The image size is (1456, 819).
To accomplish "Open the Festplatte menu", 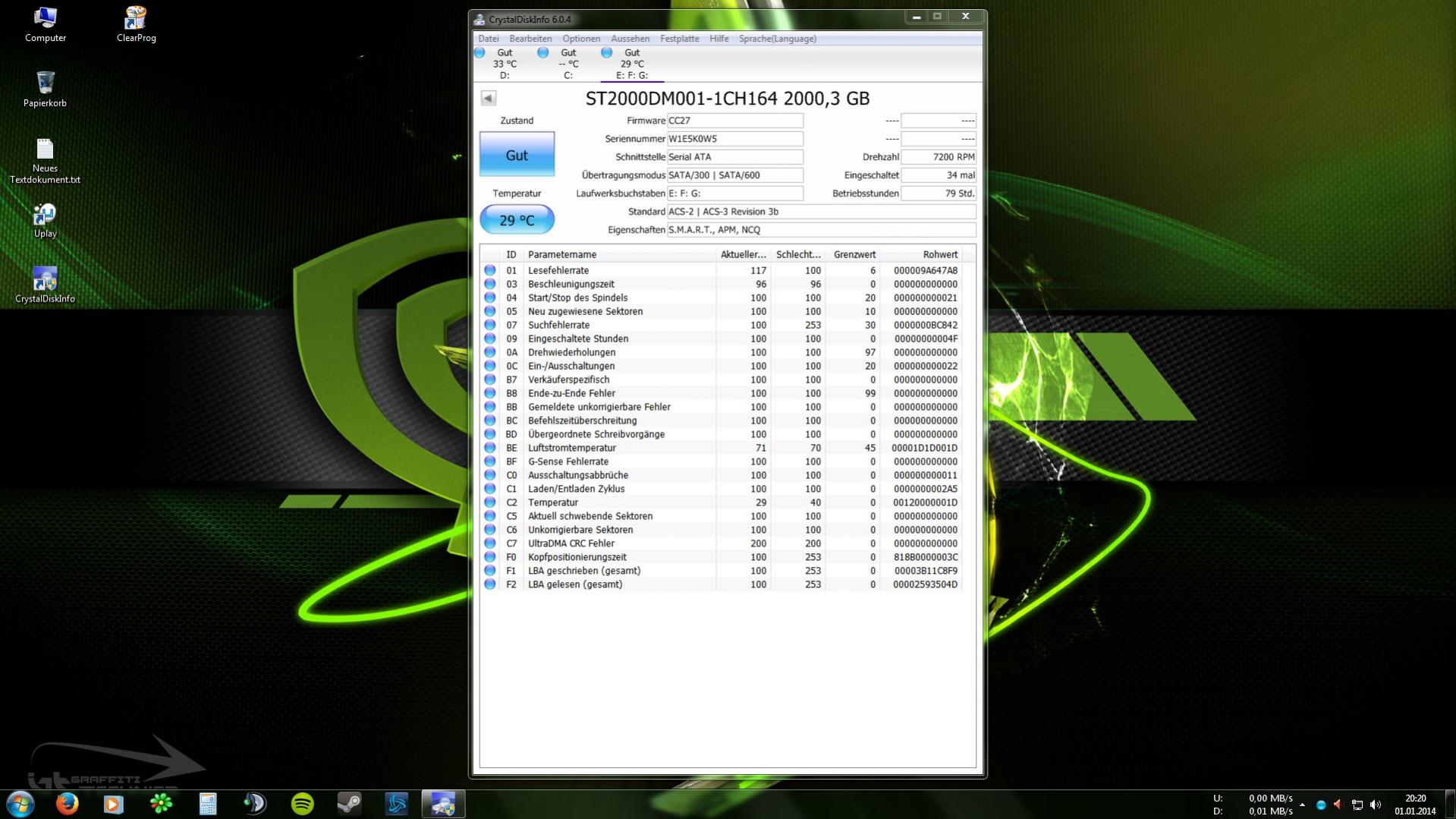I will click(x=680, y=39).
